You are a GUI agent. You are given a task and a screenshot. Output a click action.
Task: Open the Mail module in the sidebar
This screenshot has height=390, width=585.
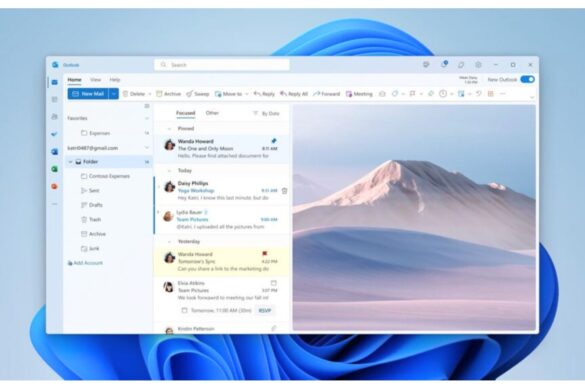(54, 82)
